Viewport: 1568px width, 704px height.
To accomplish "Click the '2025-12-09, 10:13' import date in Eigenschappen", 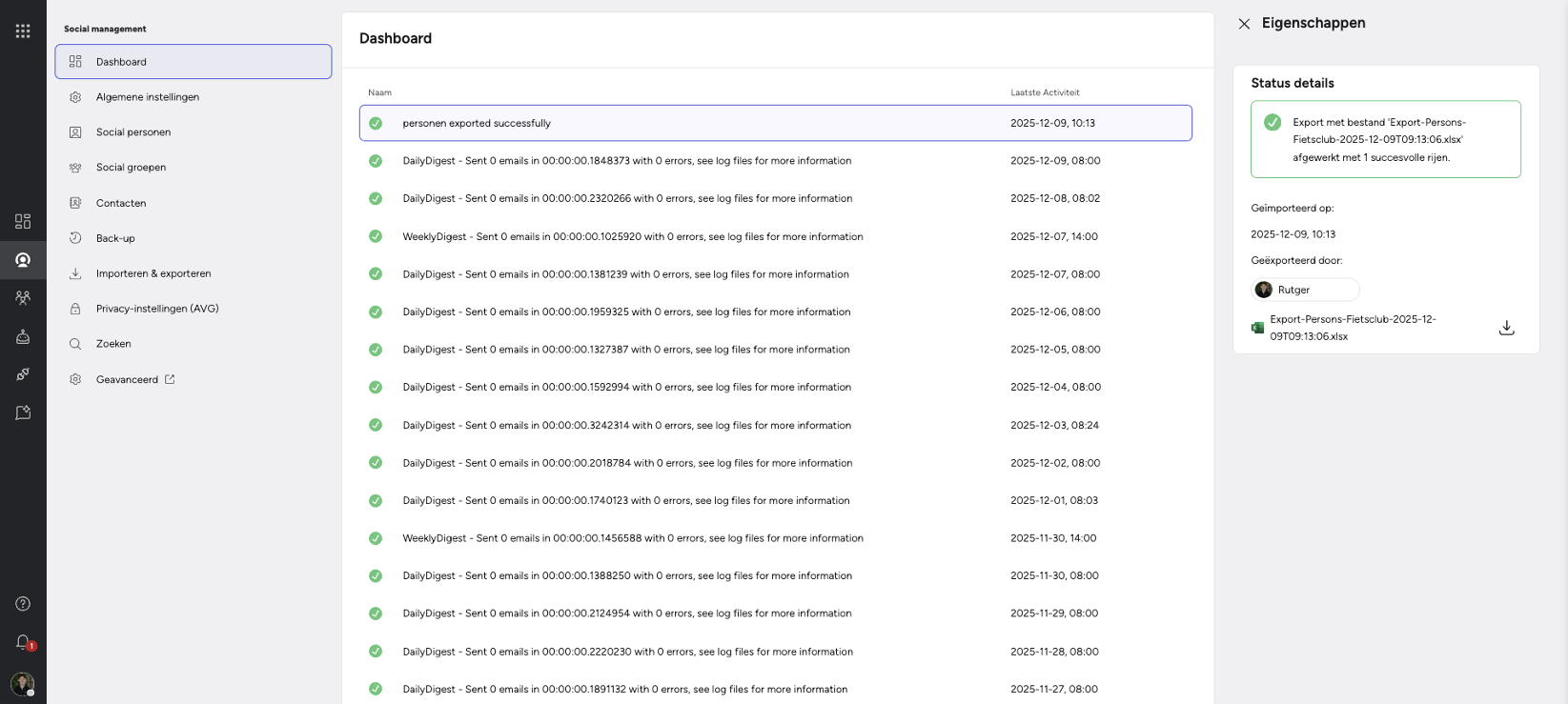I will pos(1293,234).
